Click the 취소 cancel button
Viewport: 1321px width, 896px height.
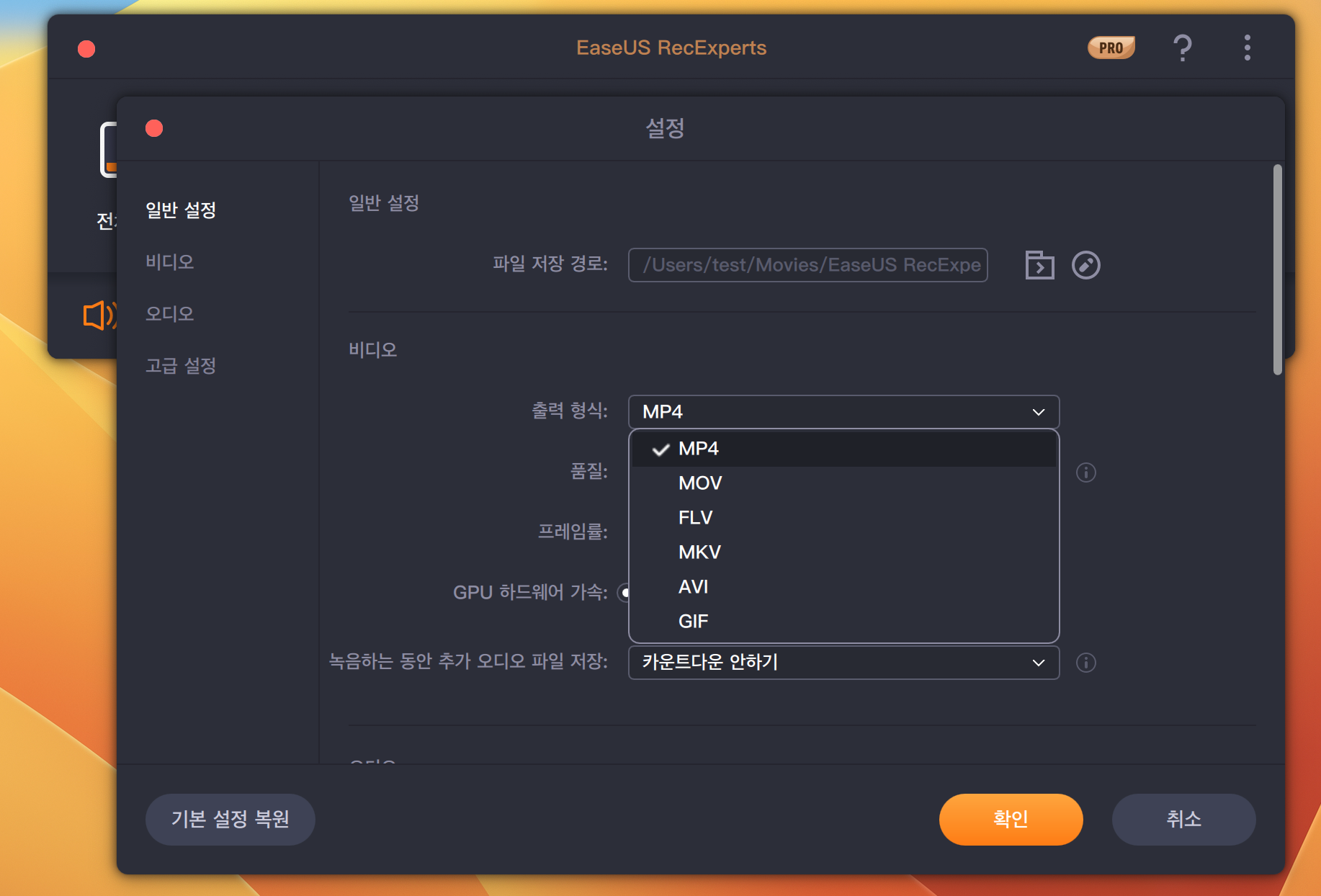(1183, 819)
